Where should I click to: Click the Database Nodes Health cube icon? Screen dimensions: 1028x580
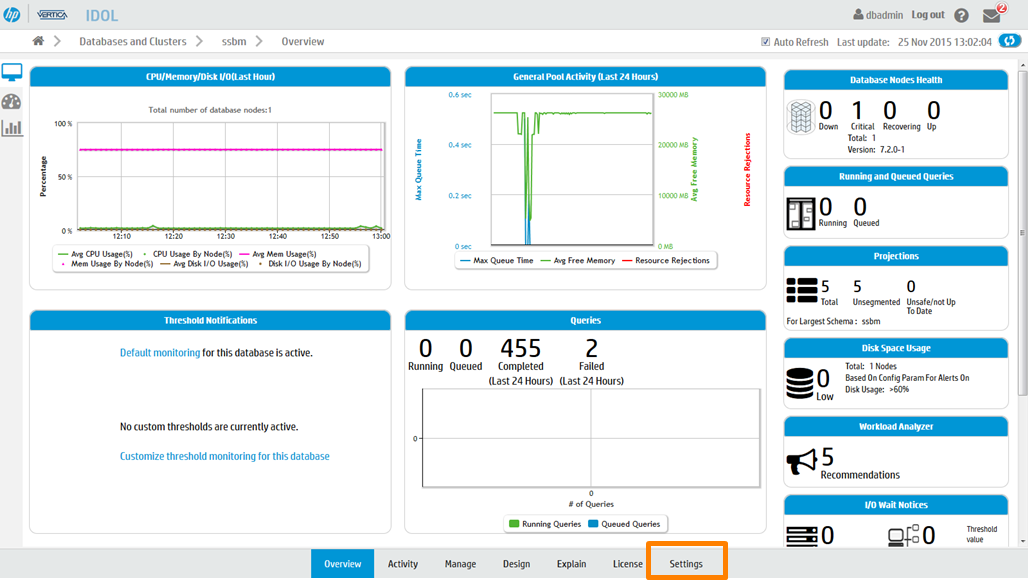801,115
